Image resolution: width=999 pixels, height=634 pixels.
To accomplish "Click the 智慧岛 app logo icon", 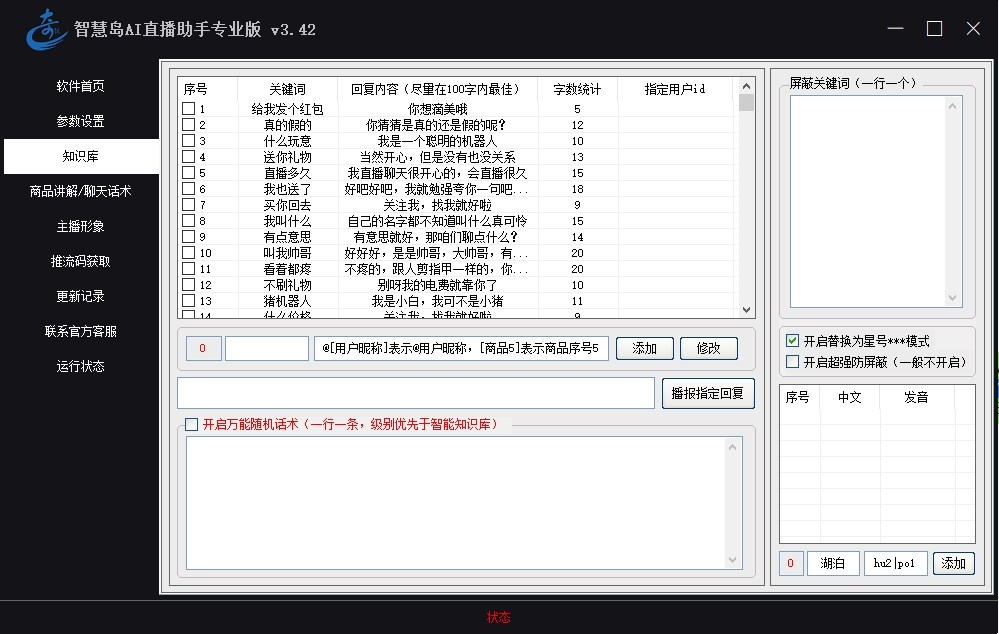I will click(x=46, y=29).
